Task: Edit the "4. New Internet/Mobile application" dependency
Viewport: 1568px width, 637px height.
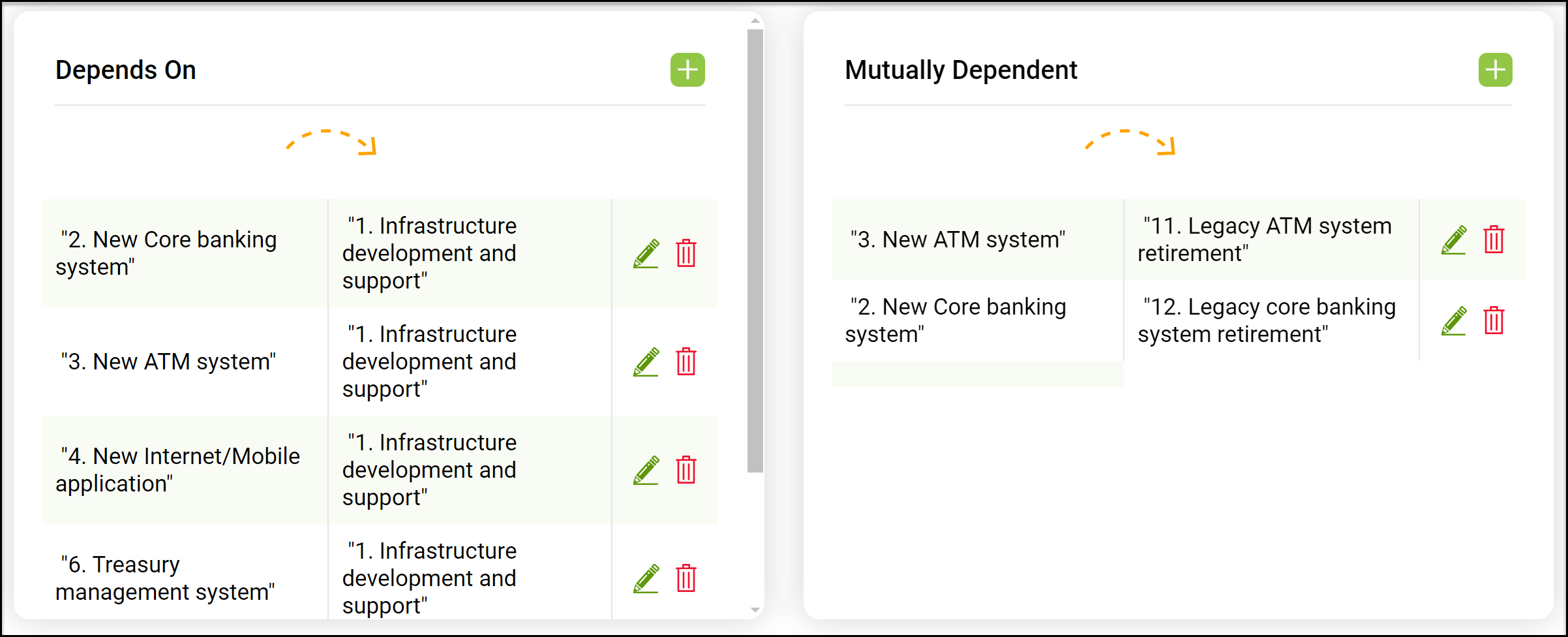Action: pos(646,470)
